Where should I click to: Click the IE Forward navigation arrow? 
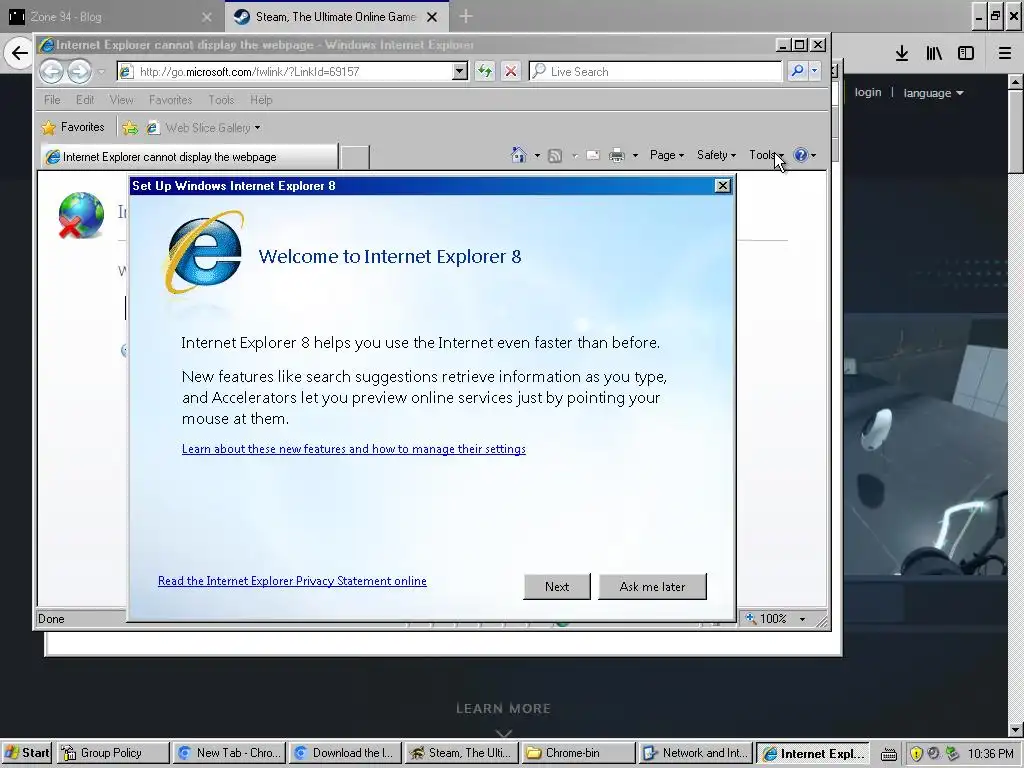click(80, 71)
